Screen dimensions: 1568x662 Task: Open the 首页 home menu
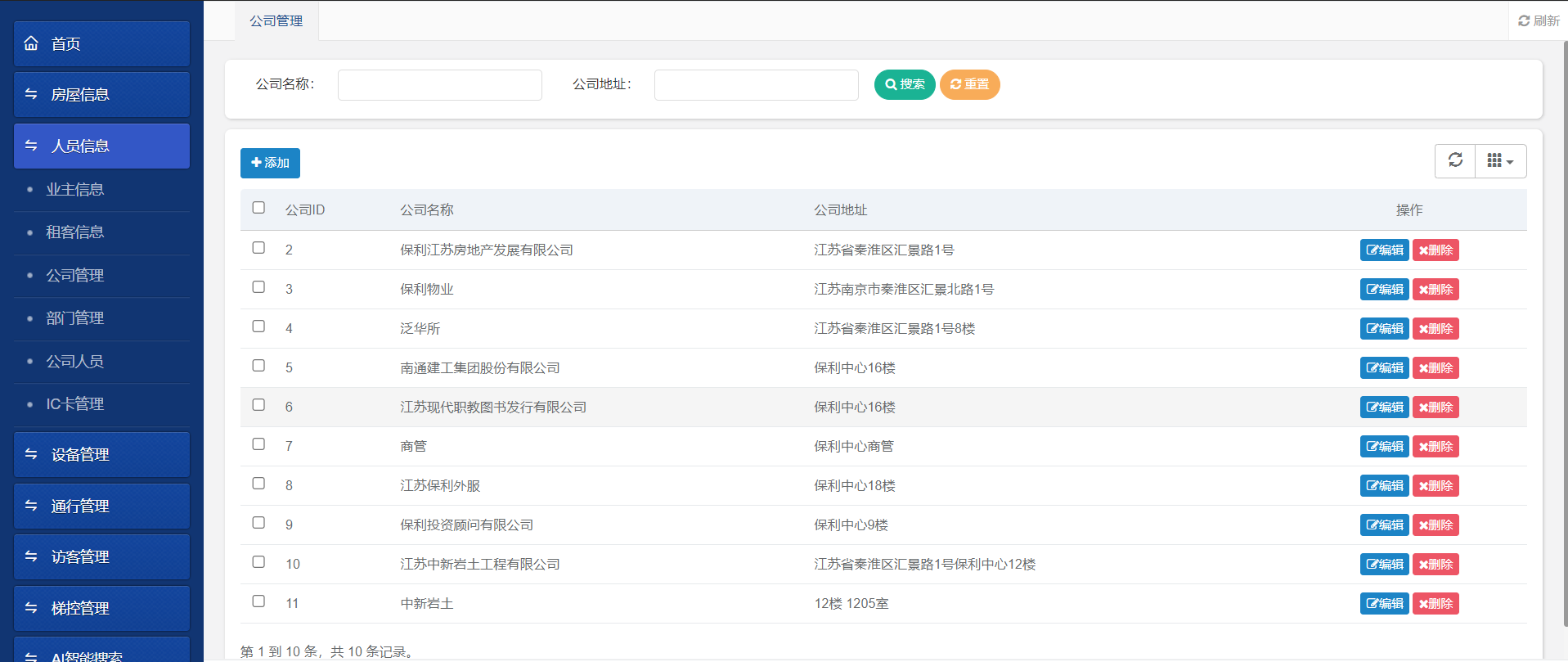click(101, 44)
